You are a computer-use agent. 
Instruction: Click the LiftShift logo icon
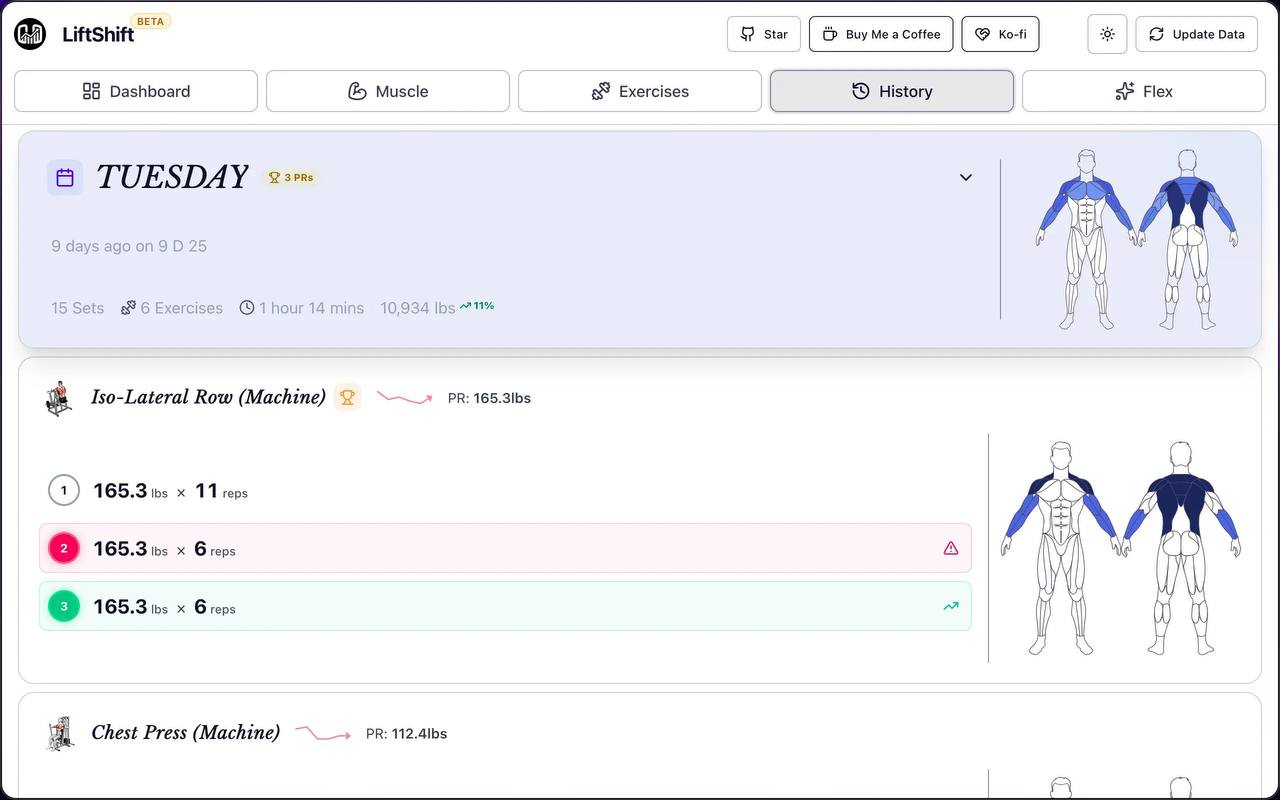(30, 34)
